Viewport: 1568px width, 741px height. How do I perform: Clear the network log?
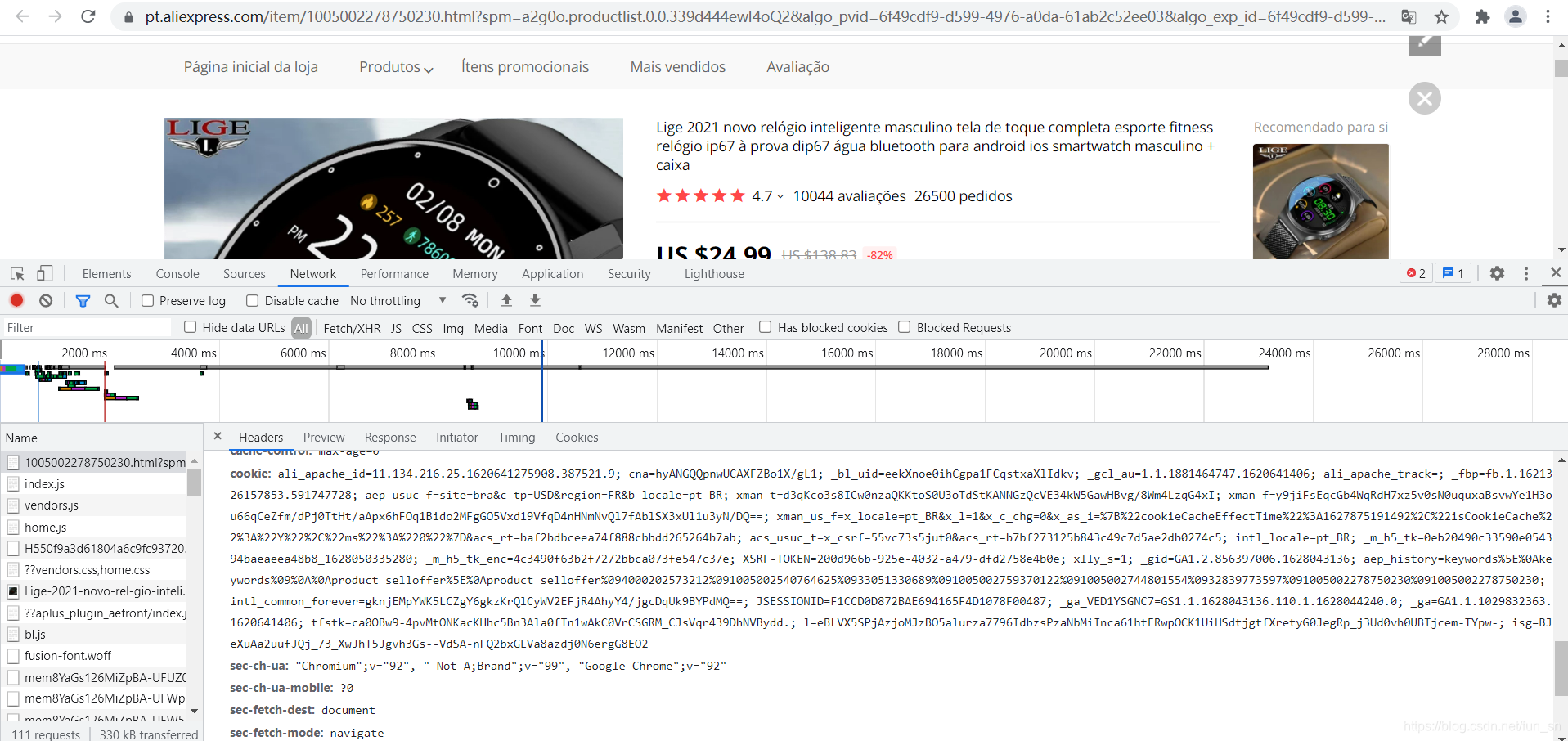coord(46,300)
